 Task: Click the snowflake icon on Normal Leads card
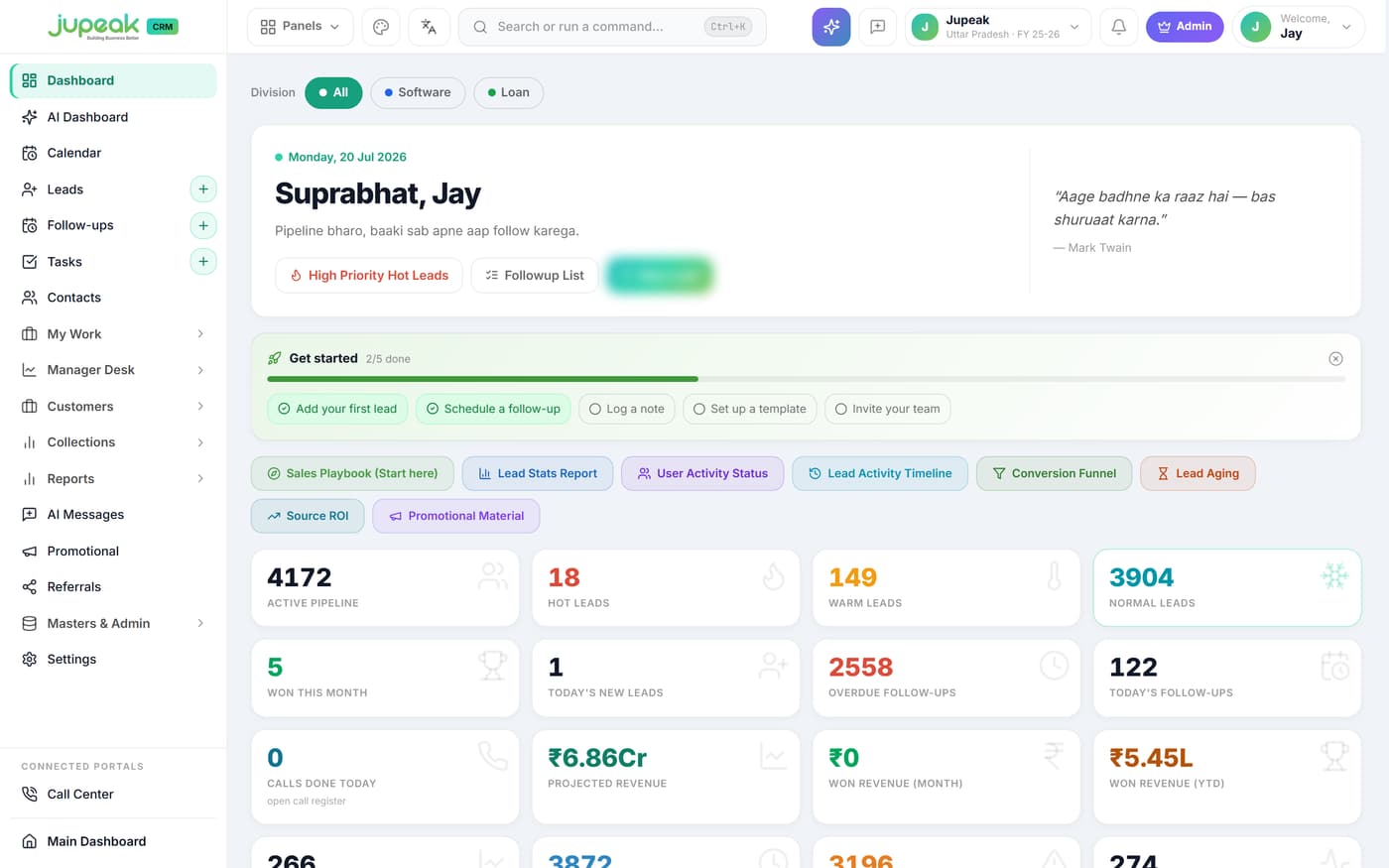1334,575
